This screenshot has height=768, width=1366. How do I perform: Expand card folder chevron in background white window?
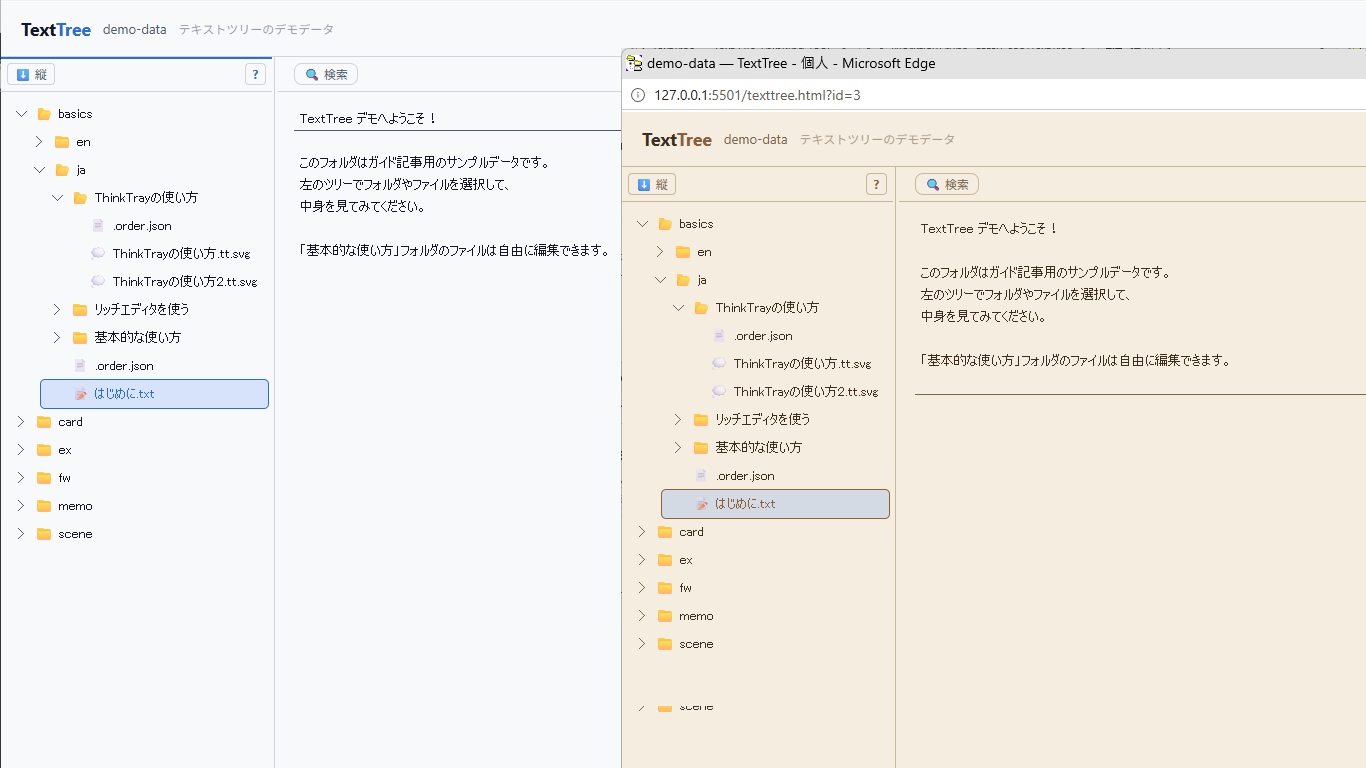click(x=21, y=422)
